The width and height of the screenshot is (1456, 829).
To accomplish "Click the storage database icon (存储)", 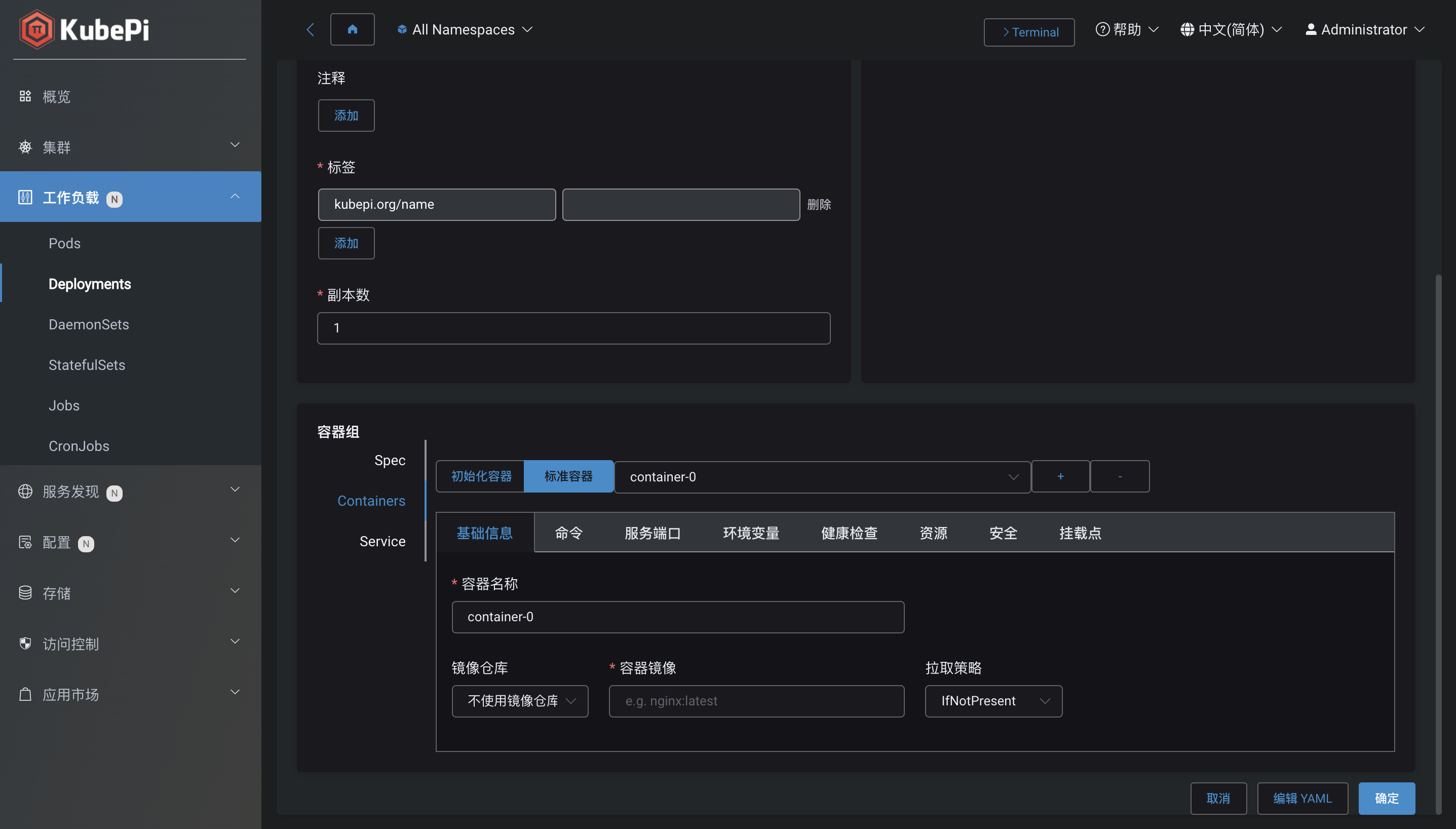I will click(x=25, y=593).
